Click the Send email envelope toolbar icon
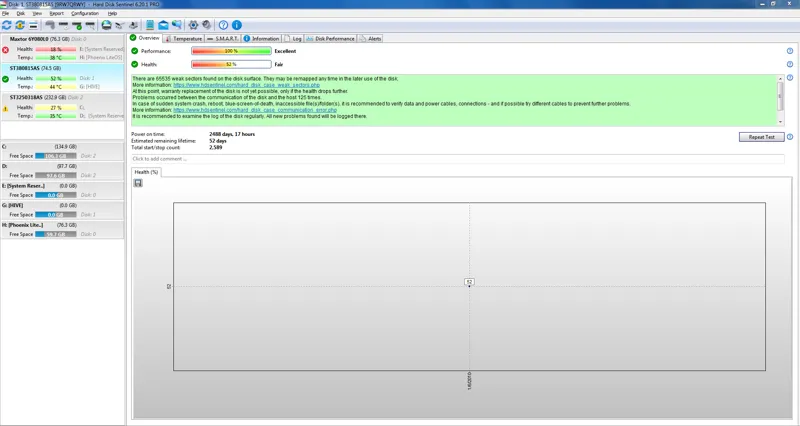This screenshot has height=426, width=800. [x=163, y=25]
